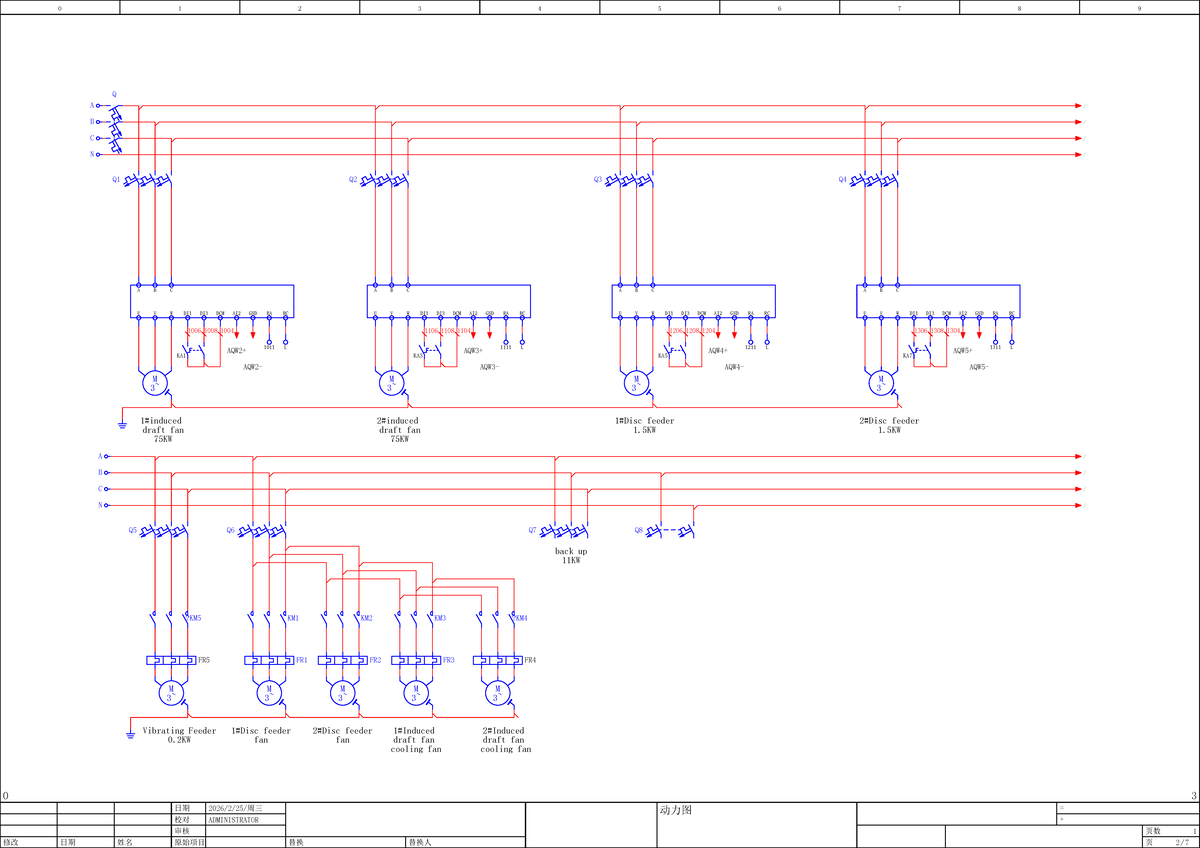Click the page number '2/7' cell

pyautogui.click(x=1183, y=842)
